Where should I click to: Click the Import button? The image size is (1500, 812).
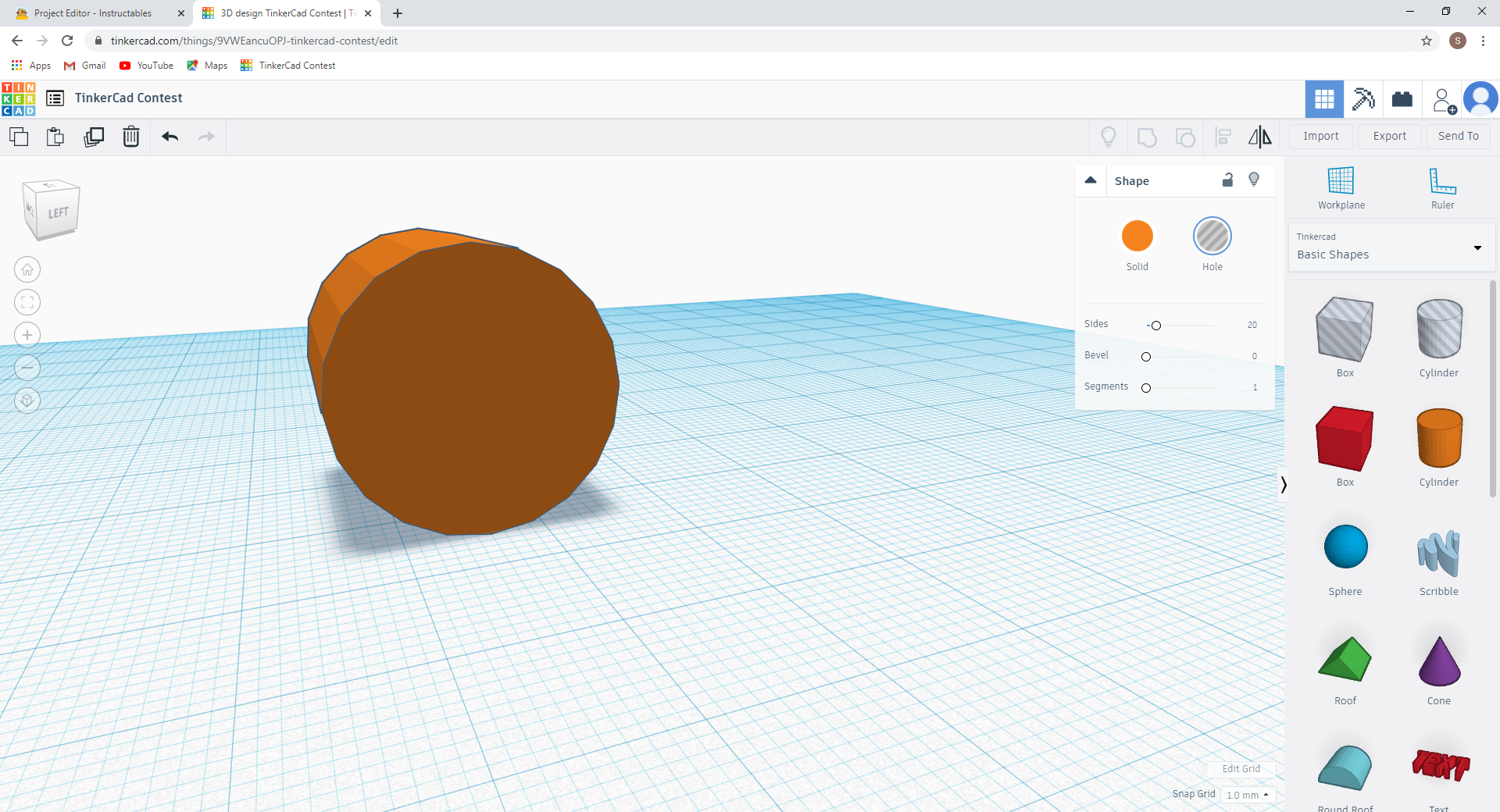(x=1320, y=136)
